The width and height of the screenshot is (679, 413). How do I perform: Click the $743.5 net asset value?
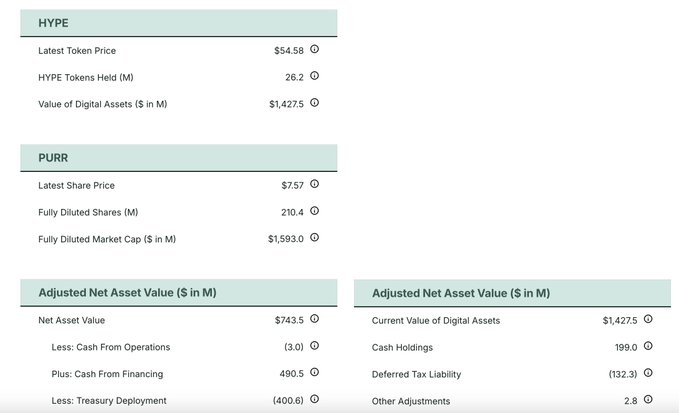click(x=289, y=320)
